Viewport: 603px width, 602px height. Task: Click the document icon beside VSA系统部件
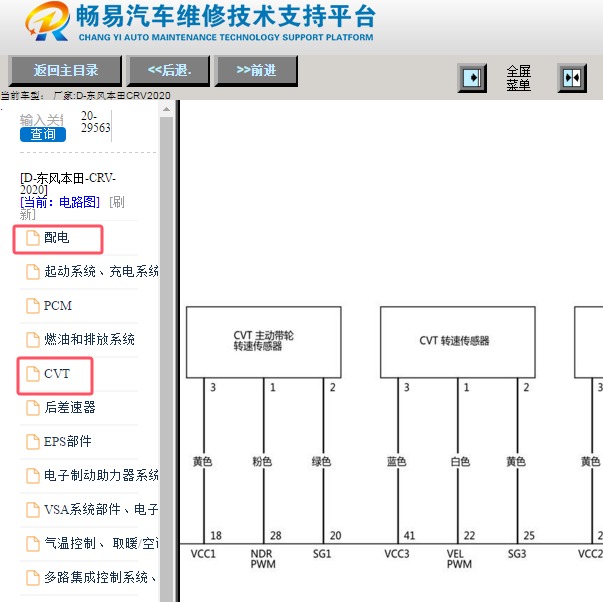33,509
